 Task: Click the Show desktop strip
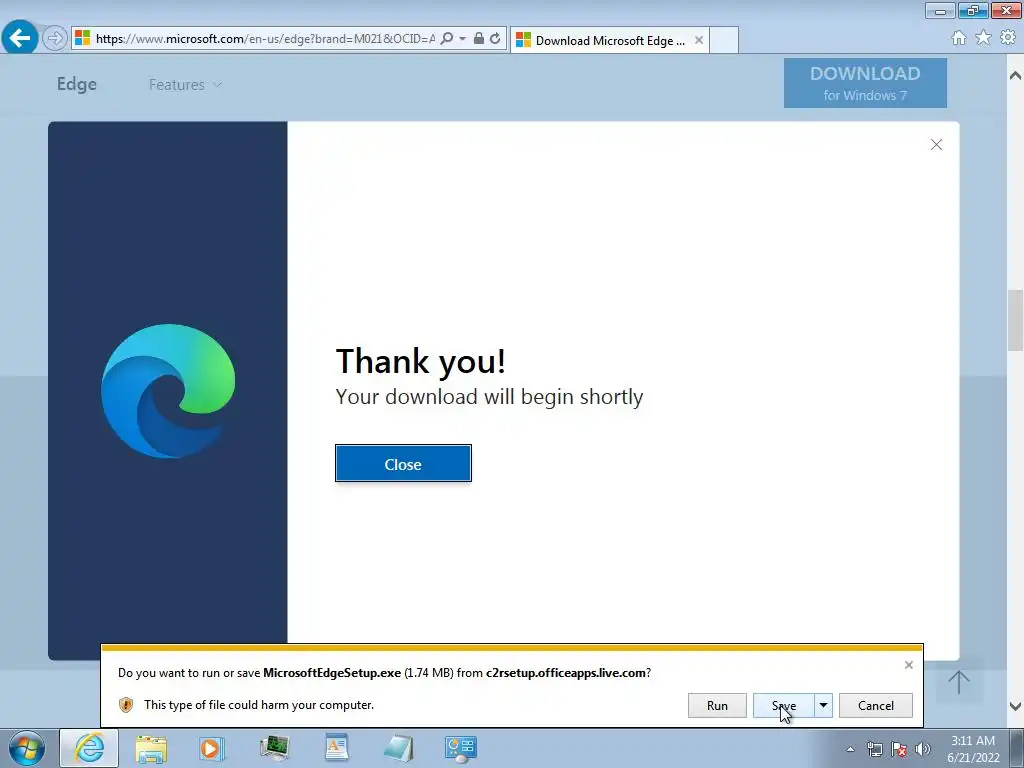click(x=1016, y=748)
